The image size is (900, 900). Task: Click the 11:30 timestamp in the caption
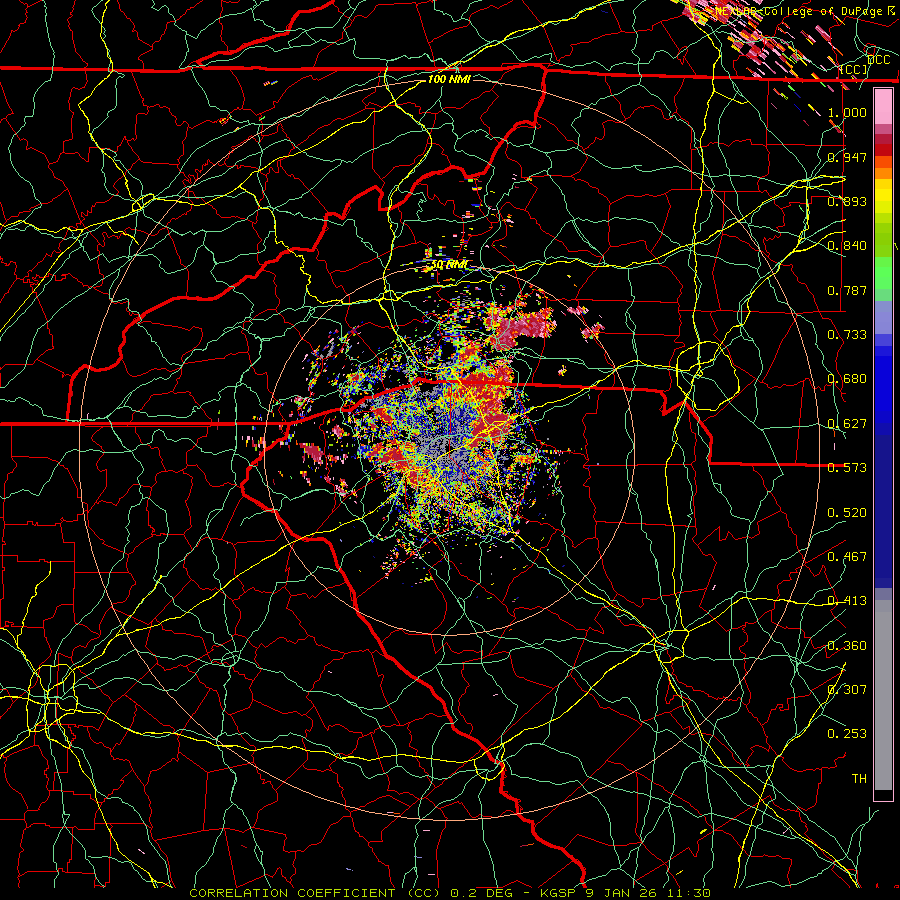click(689, 893)
